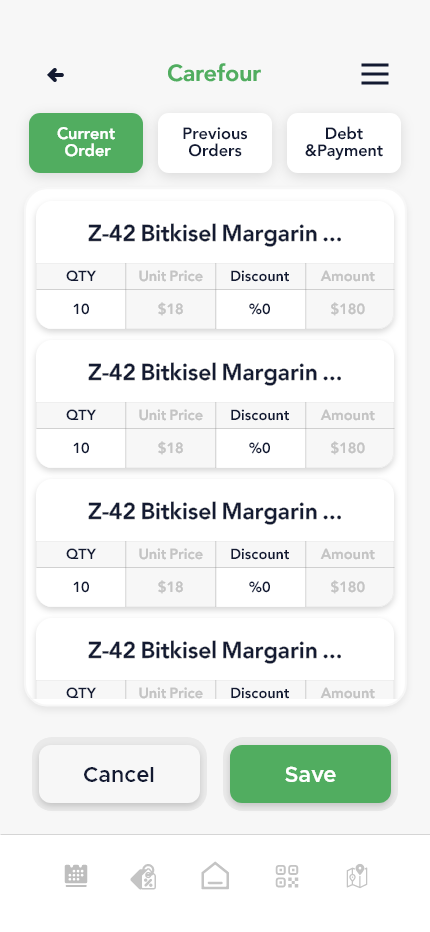Open the hamburger menu

375,74
